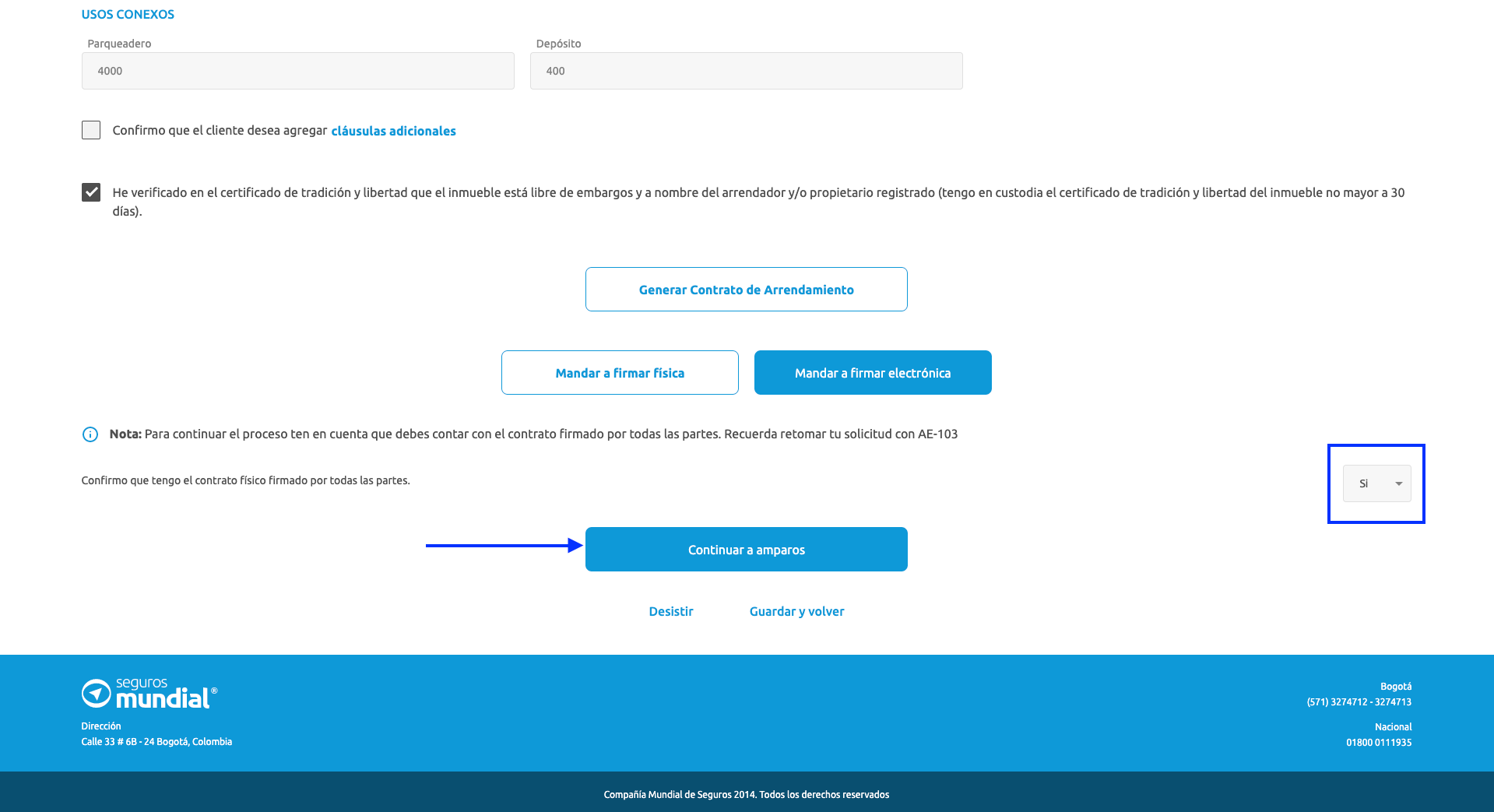1494x812 pixels.
Task: Click the signed physical contract confirmation text
Action: click(x=245, y=481)
